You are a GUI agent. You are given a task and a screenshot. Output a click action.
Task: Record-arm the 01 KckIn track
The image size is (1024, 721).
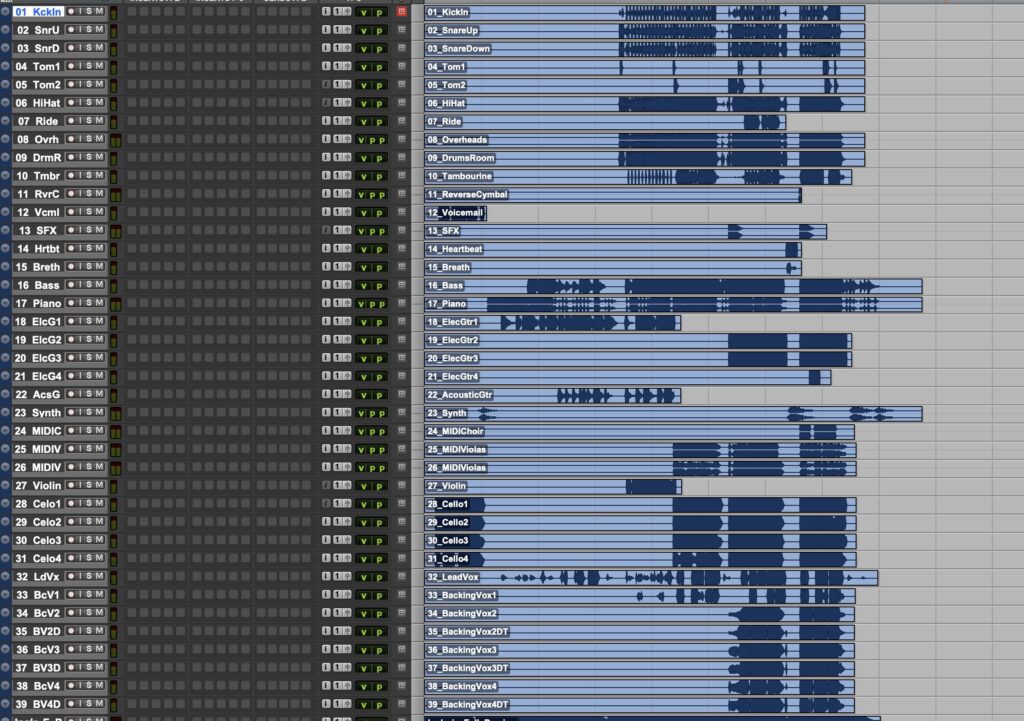coord(72,12)
